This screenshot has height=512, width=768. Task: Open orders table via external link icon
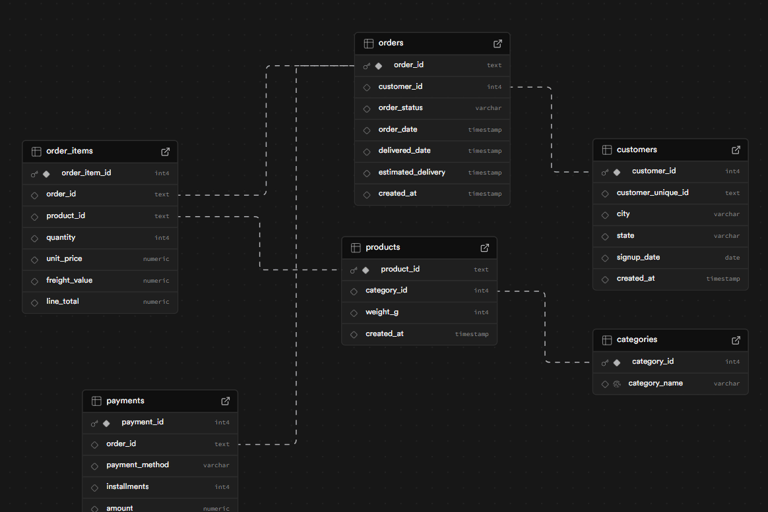pyautogui.click(x=497, y=44)
